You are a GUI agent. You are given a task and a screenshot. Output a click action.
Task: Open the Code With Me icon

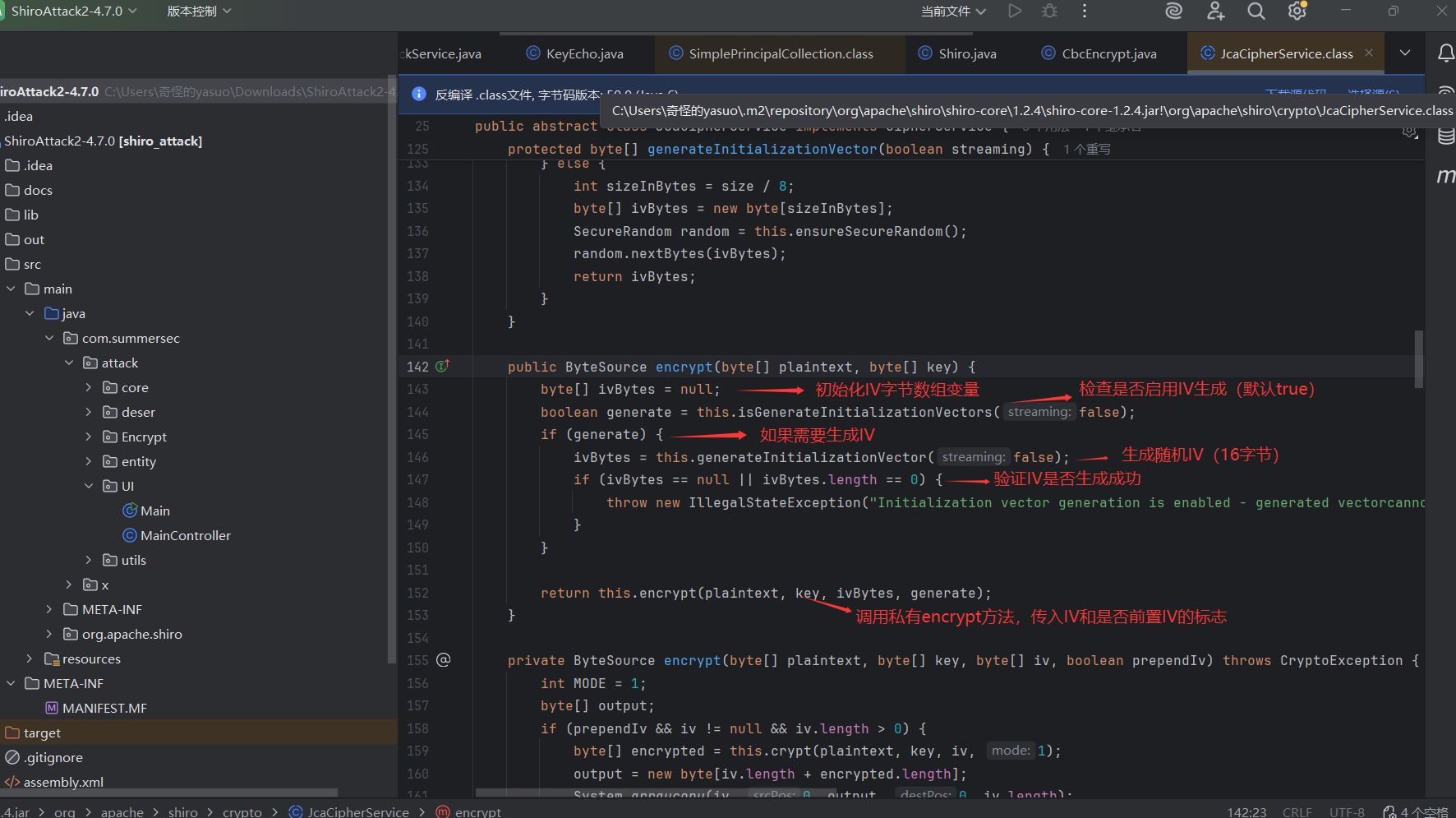(x=1215, y=12)
